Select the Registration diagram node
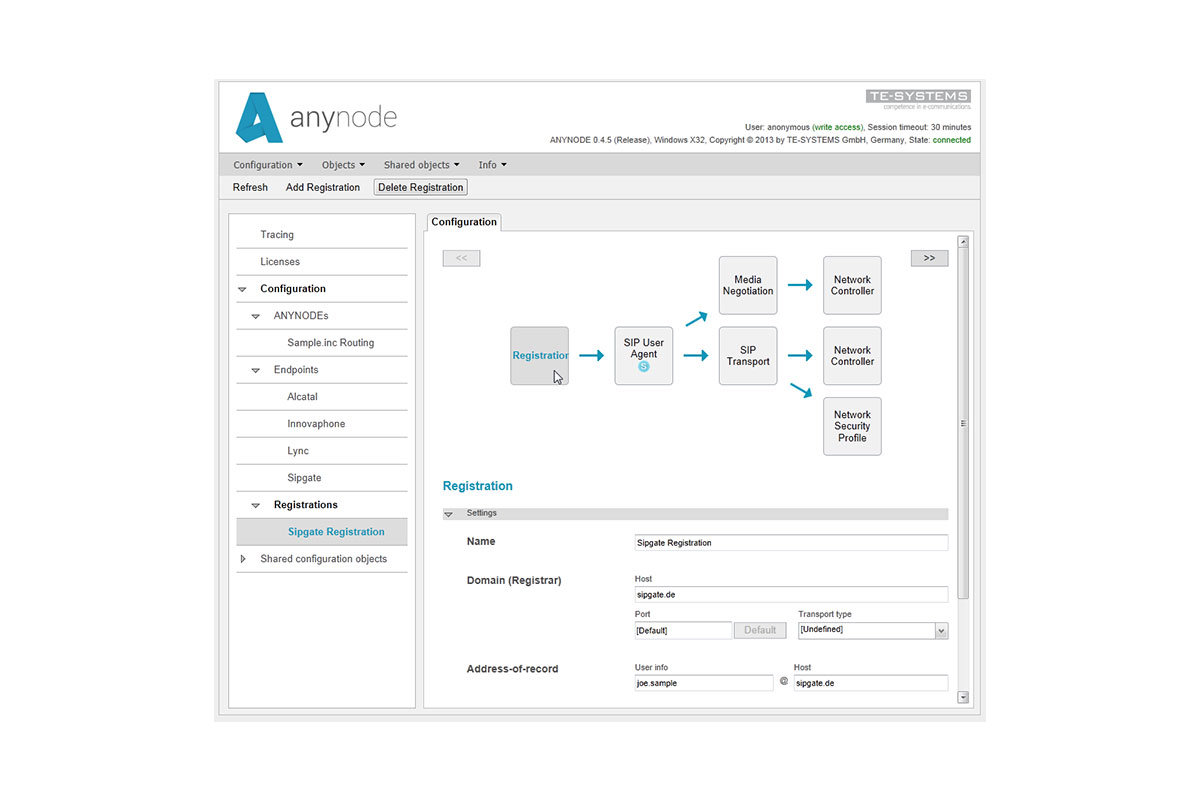The image size is (1200, 800). (539, 356)
